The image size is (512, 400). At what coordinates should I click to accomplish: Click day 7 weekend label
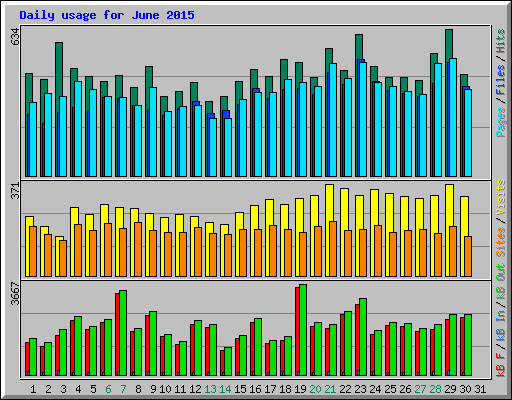(123, 389)
